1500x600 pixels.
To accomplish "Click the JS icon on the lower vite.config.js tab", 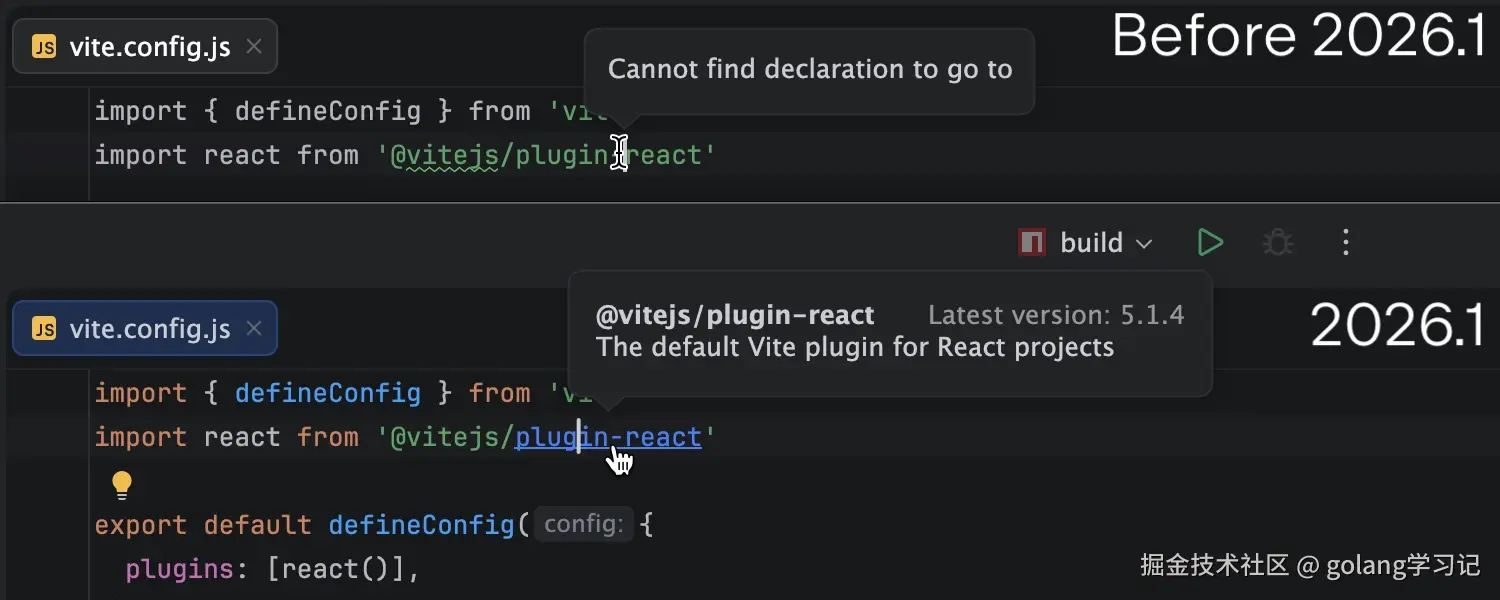I will click(44, 329).
